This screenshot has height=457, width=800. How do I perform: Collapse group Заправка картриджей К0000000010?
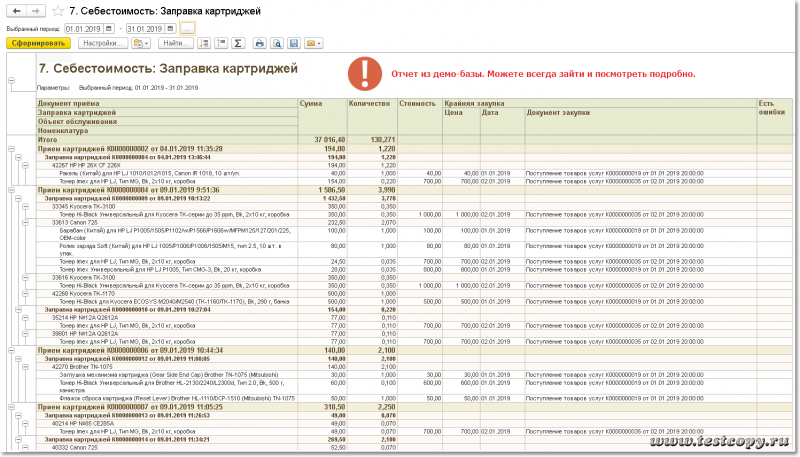(18, 310)
